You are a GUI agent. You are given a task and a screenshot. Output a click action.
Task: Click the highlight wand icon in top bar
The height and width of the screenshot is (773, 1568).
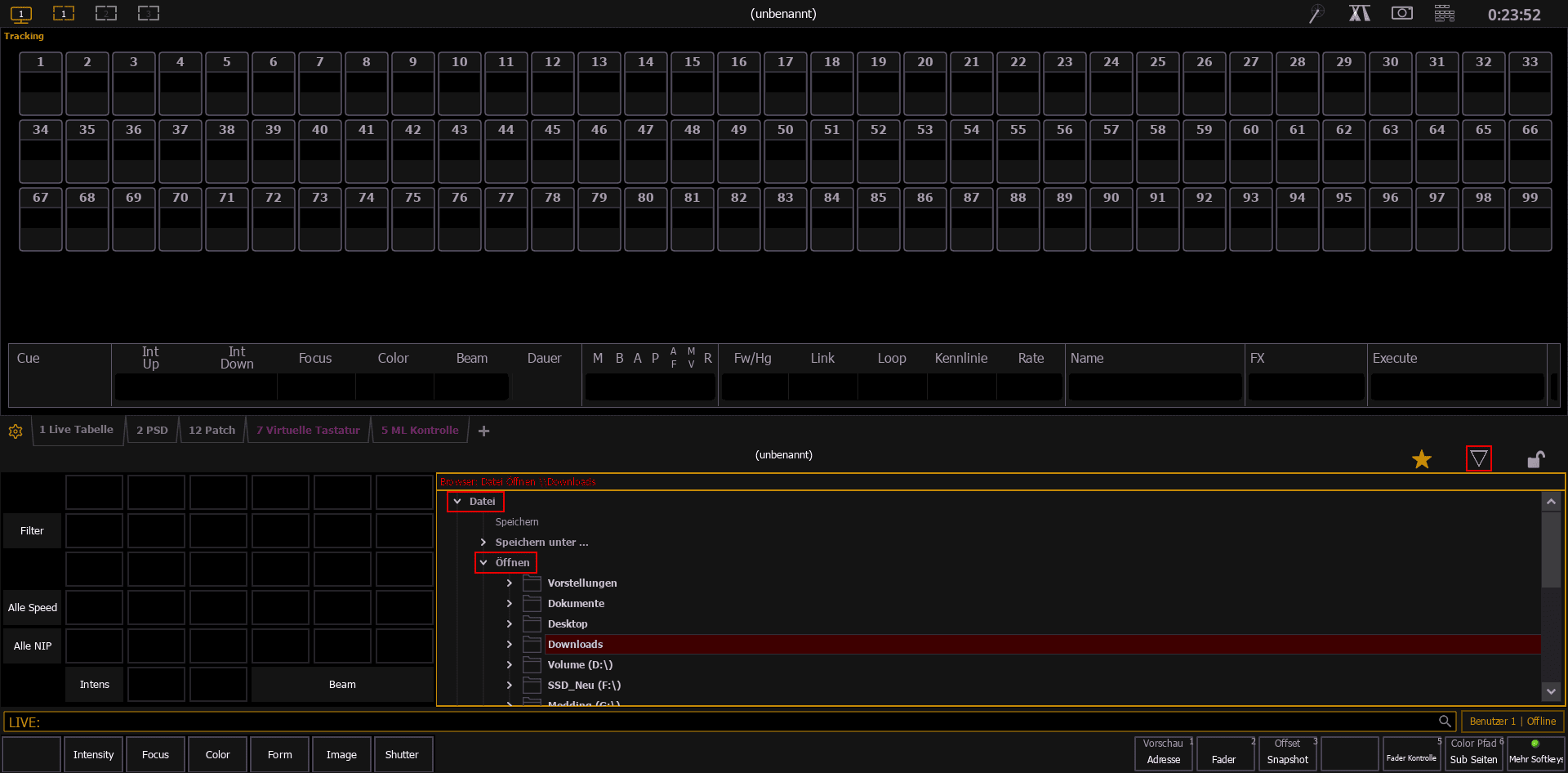coord(1316,14)
